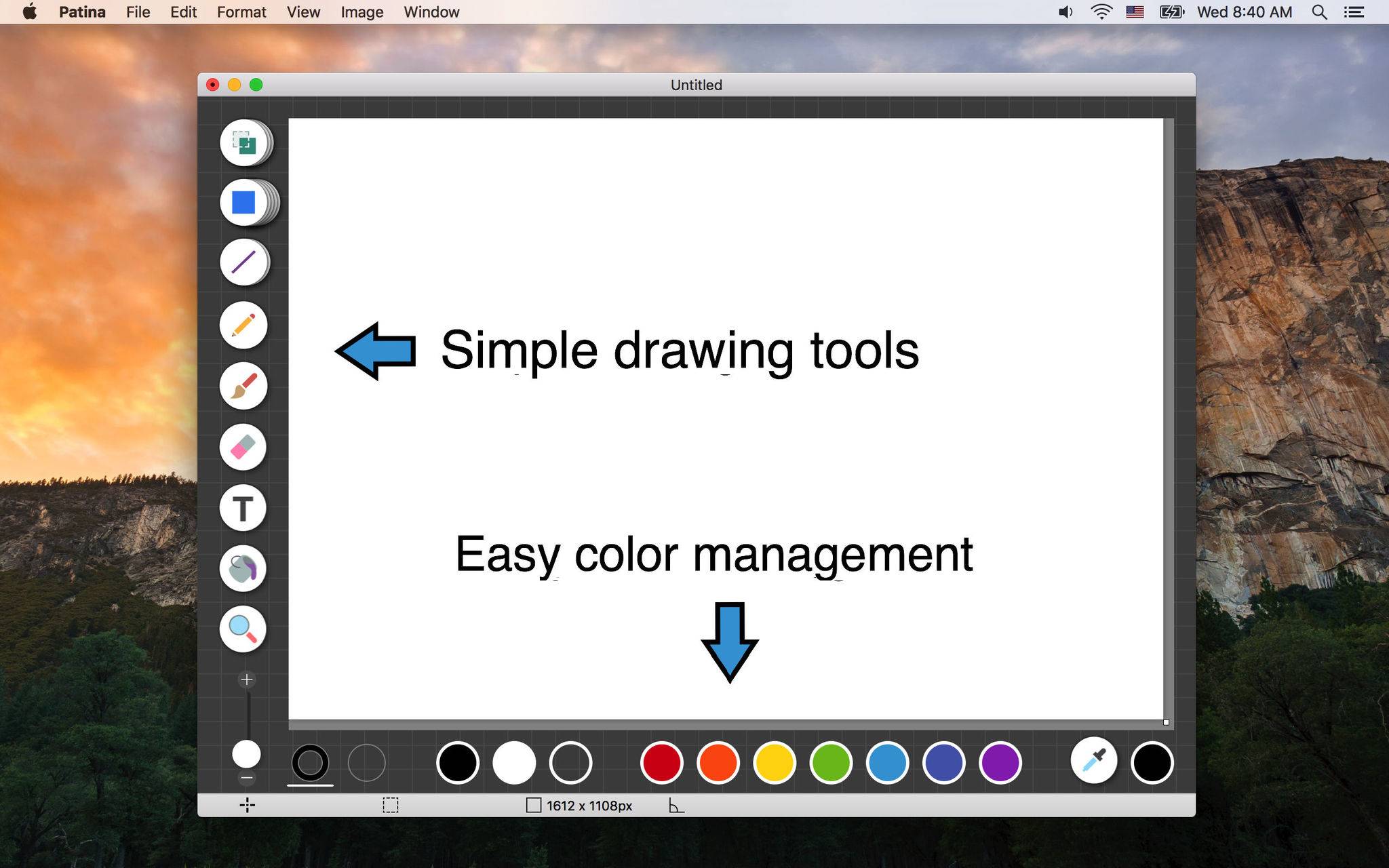Increase brush size with plus button
Screen dimensions: 1389x868
pyautogui.click(x=247, y=679)
